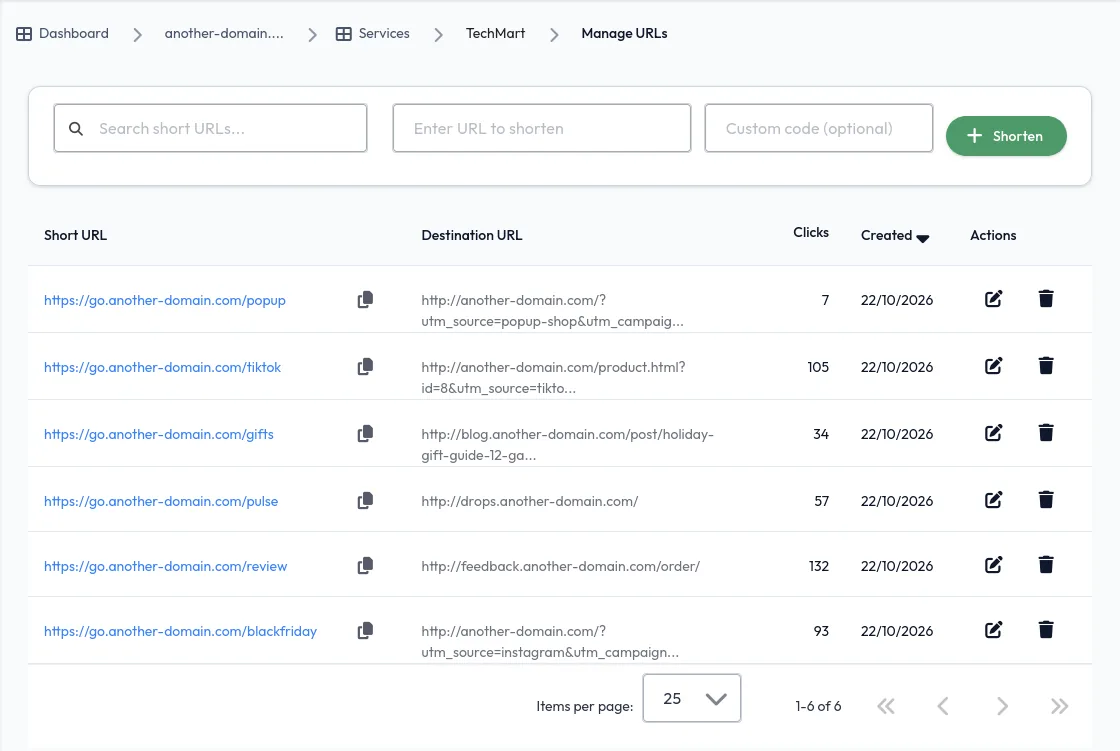Edit the popup short URL entry
Viewport: 1120px width, 751px height.
coord(994,299)
